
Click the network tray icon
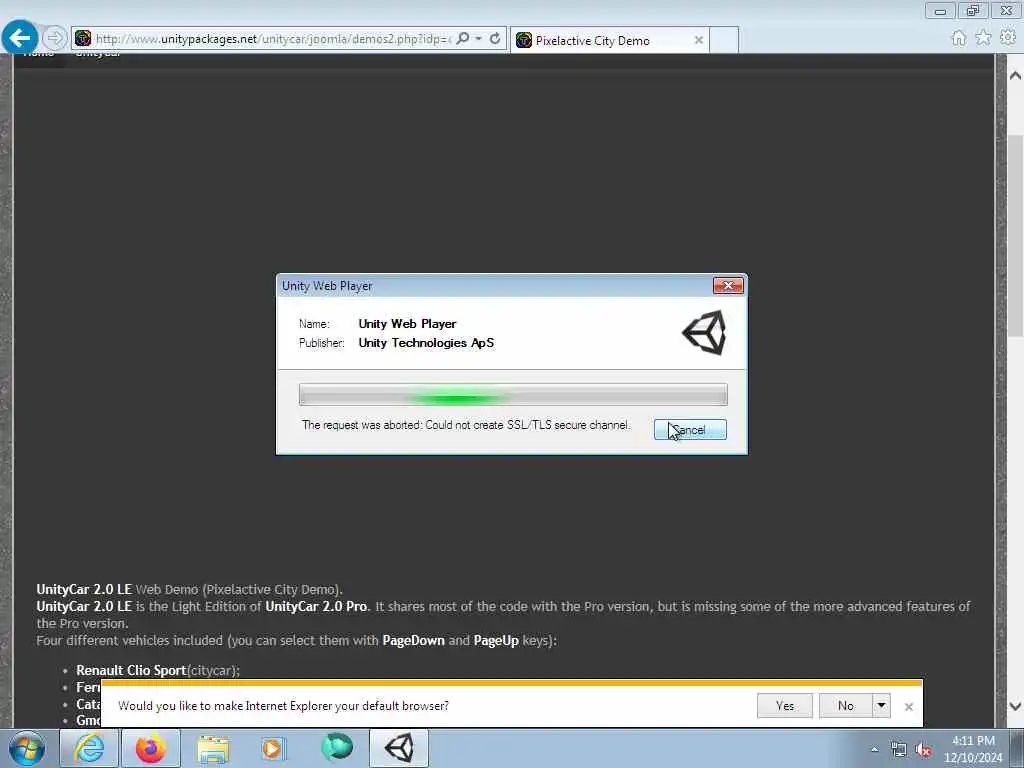pos(899,750)
